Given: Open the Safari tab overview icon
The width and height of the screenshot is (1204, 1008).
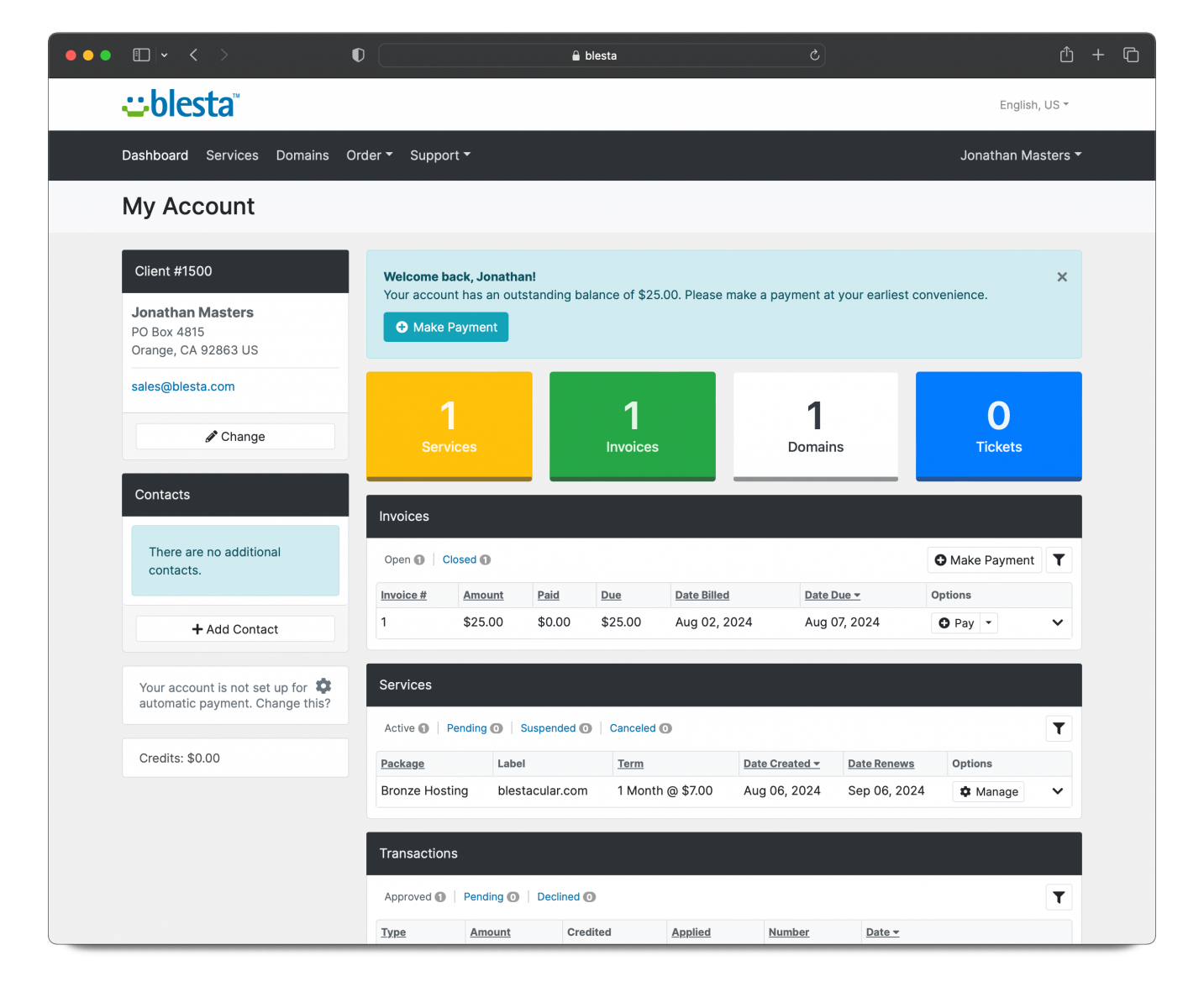Looking at the screenshot, I should (1131, 55).
